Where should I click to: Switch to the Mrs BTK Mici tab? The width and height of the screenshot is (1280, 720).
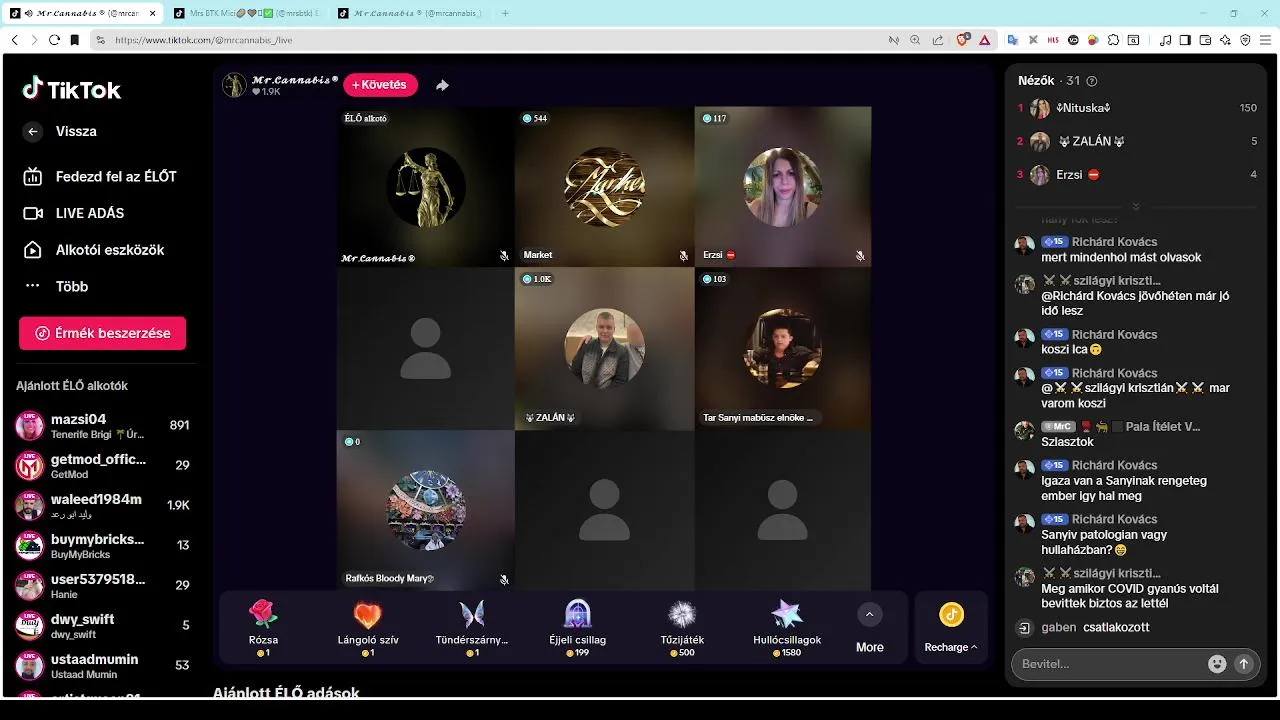[245, 13]
